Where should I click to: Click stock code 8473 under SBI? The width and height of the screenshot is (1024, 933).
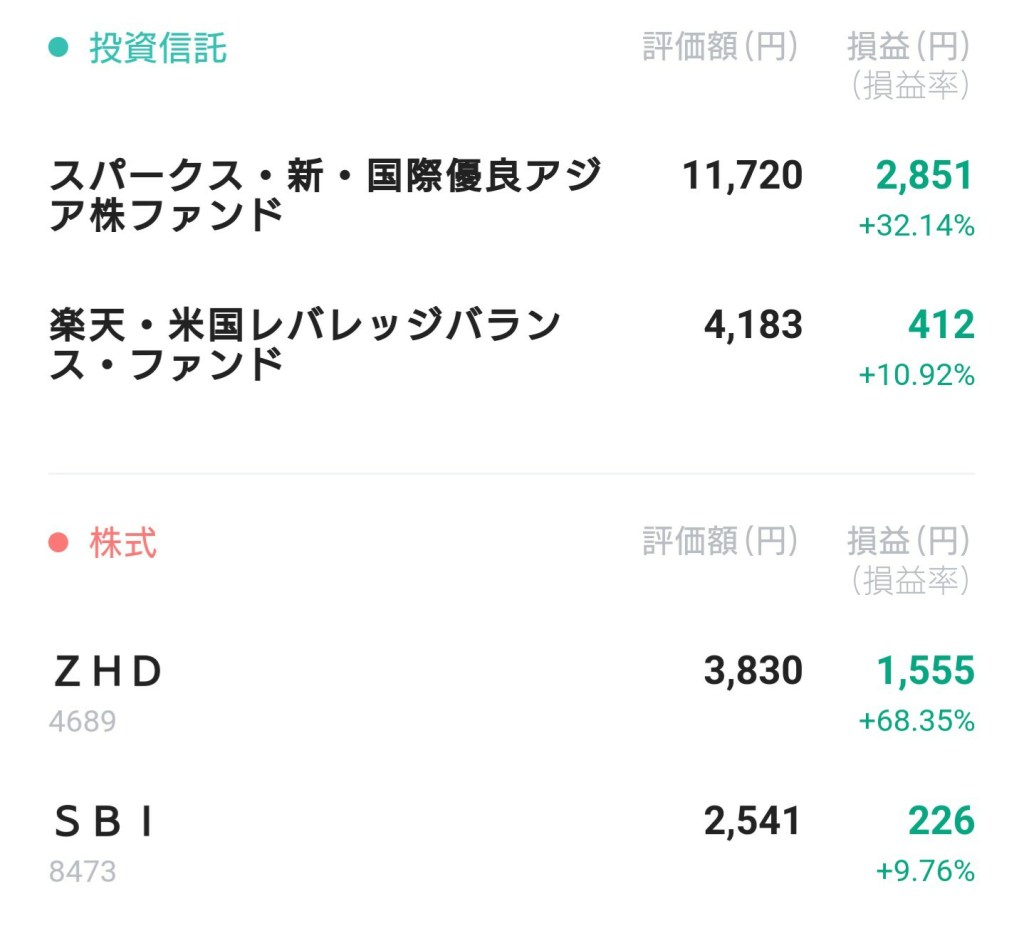coord(82,871)
